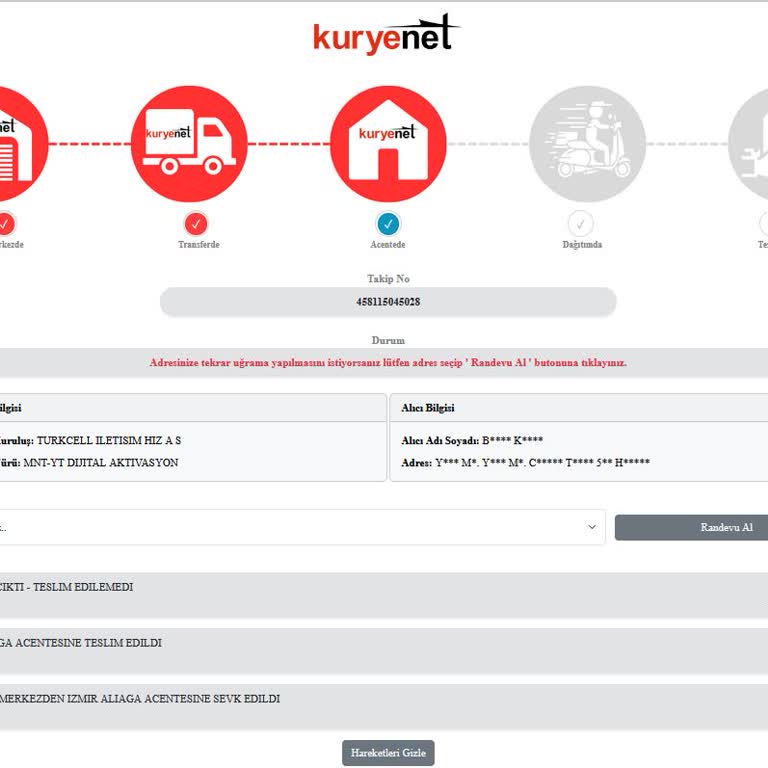Click the Hareketleri Gizle button

[388, 753]
